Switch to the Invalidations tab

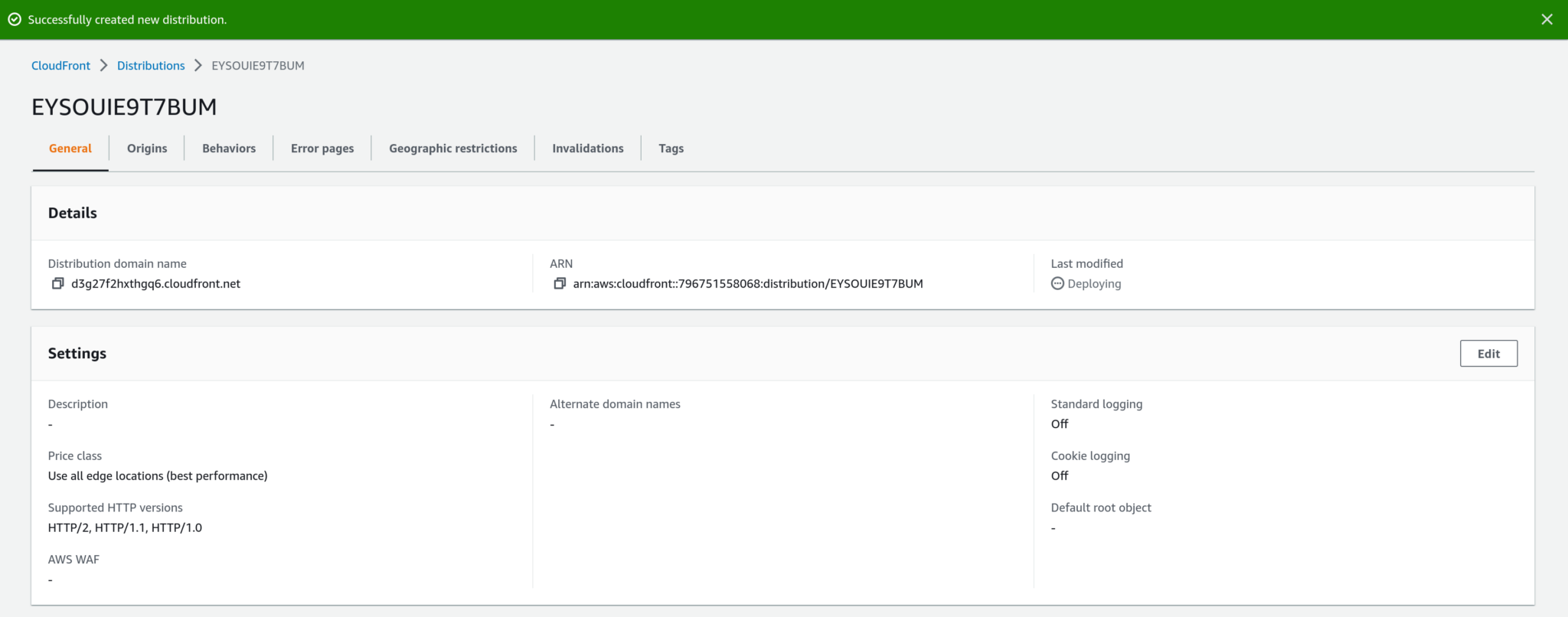(588, 149)
